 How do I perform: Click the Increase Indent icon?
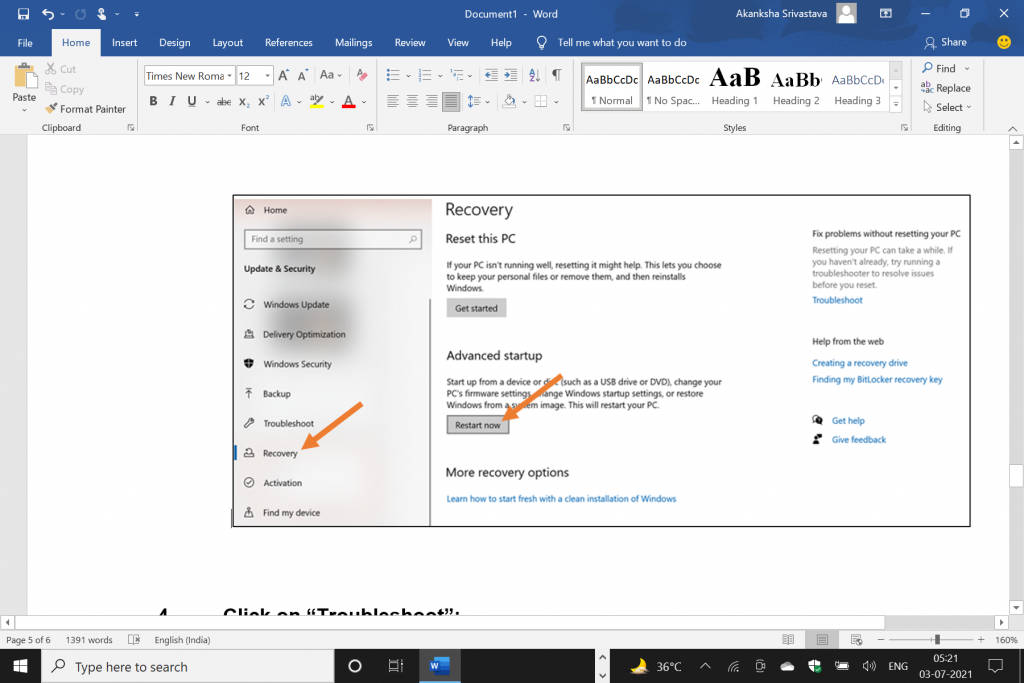(x=509, y=76)
